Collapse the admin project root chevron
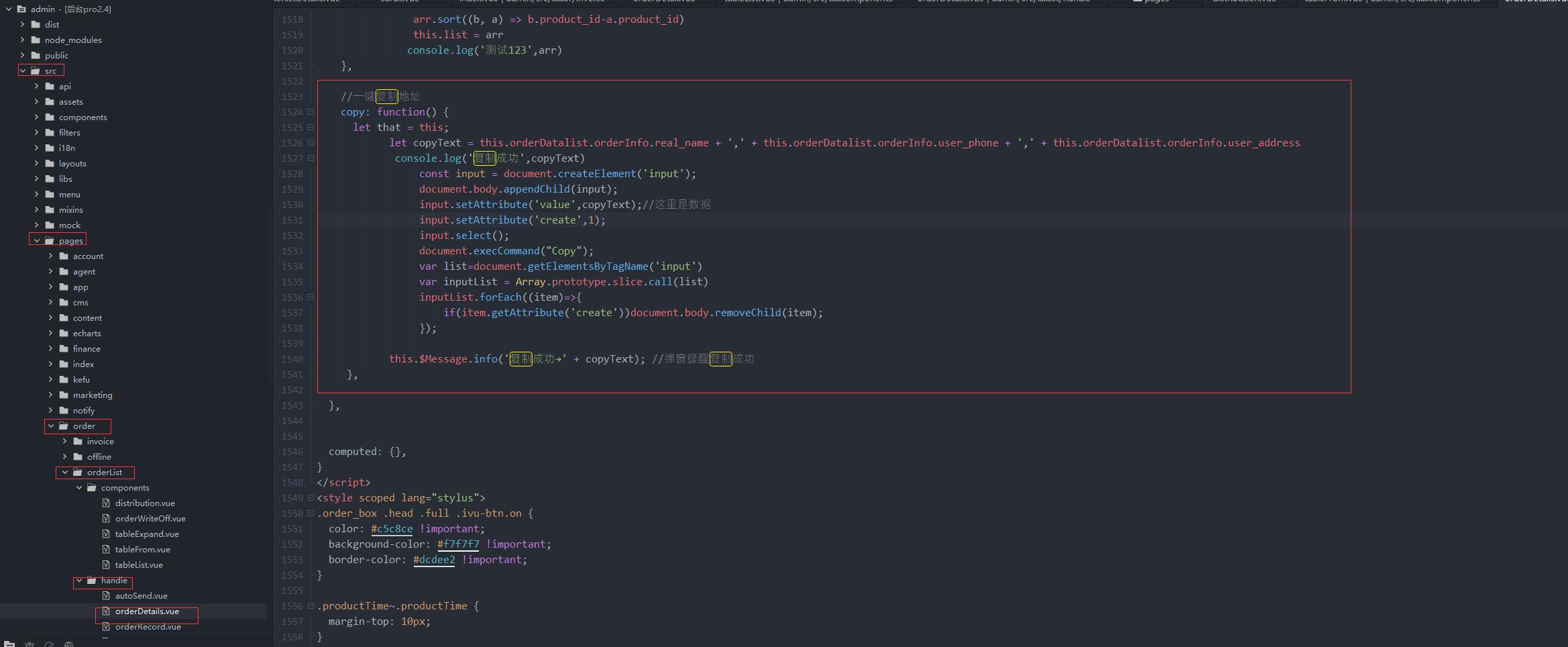The image size is (1568, 647). (x=9, y=9)
